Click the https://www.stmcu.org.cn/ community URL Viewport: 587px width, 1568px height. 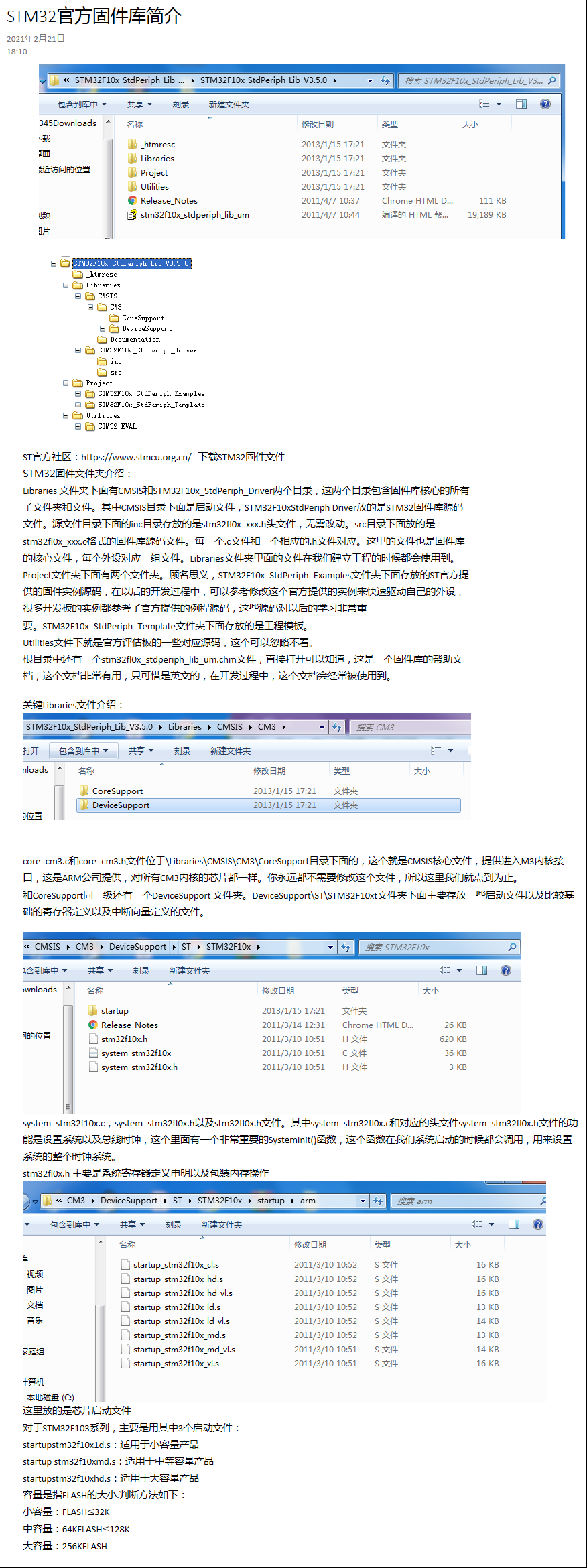pos(136,457)
